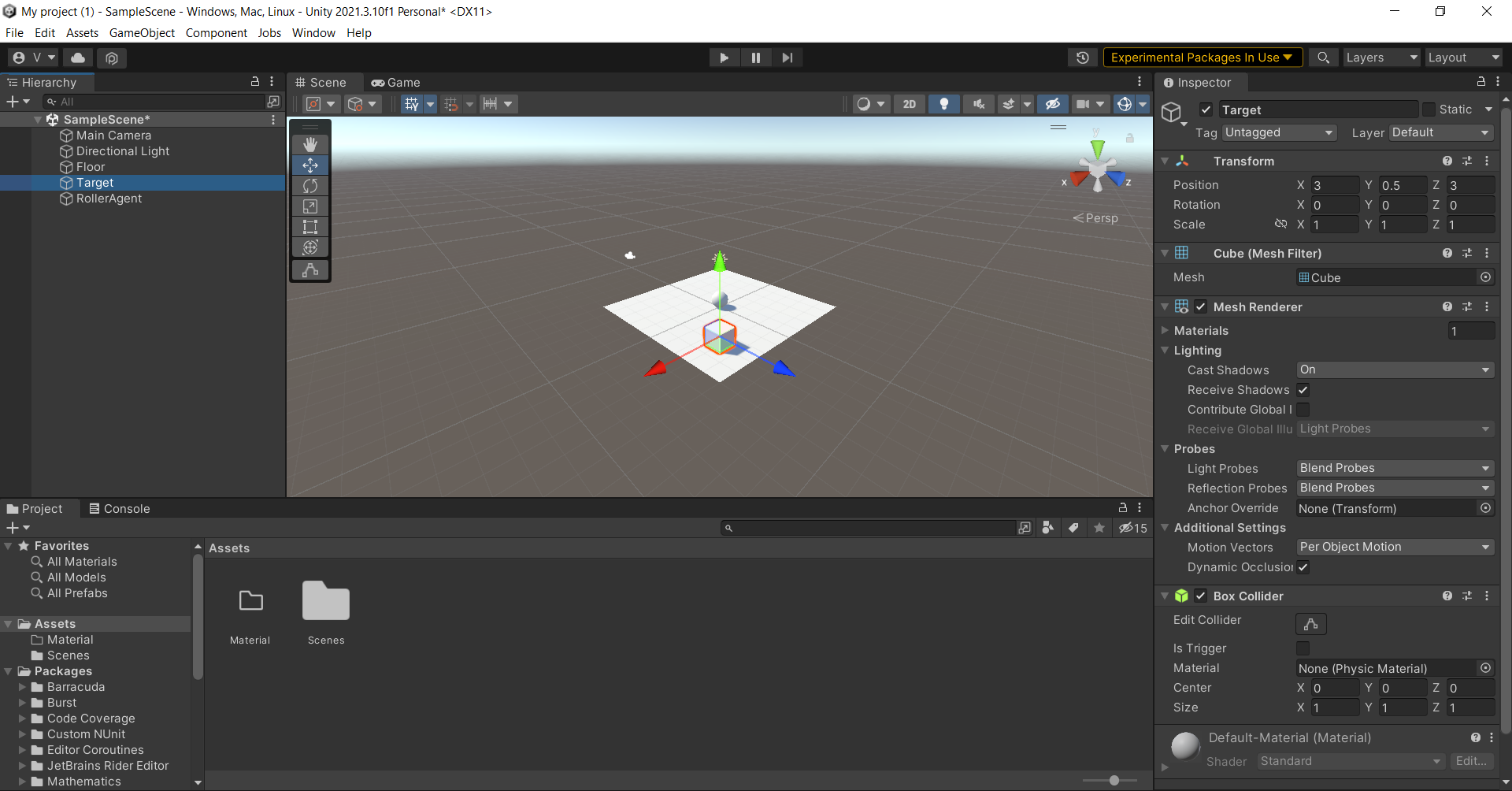Select the Move tool in the Scene toolbar
1512x791 pixels.
pyautogui.click(x=309, y=165)
